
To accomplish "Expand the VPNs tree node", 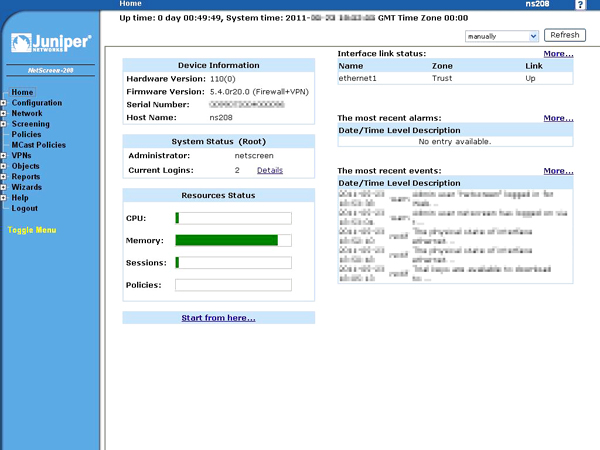I will click(3, 156).
